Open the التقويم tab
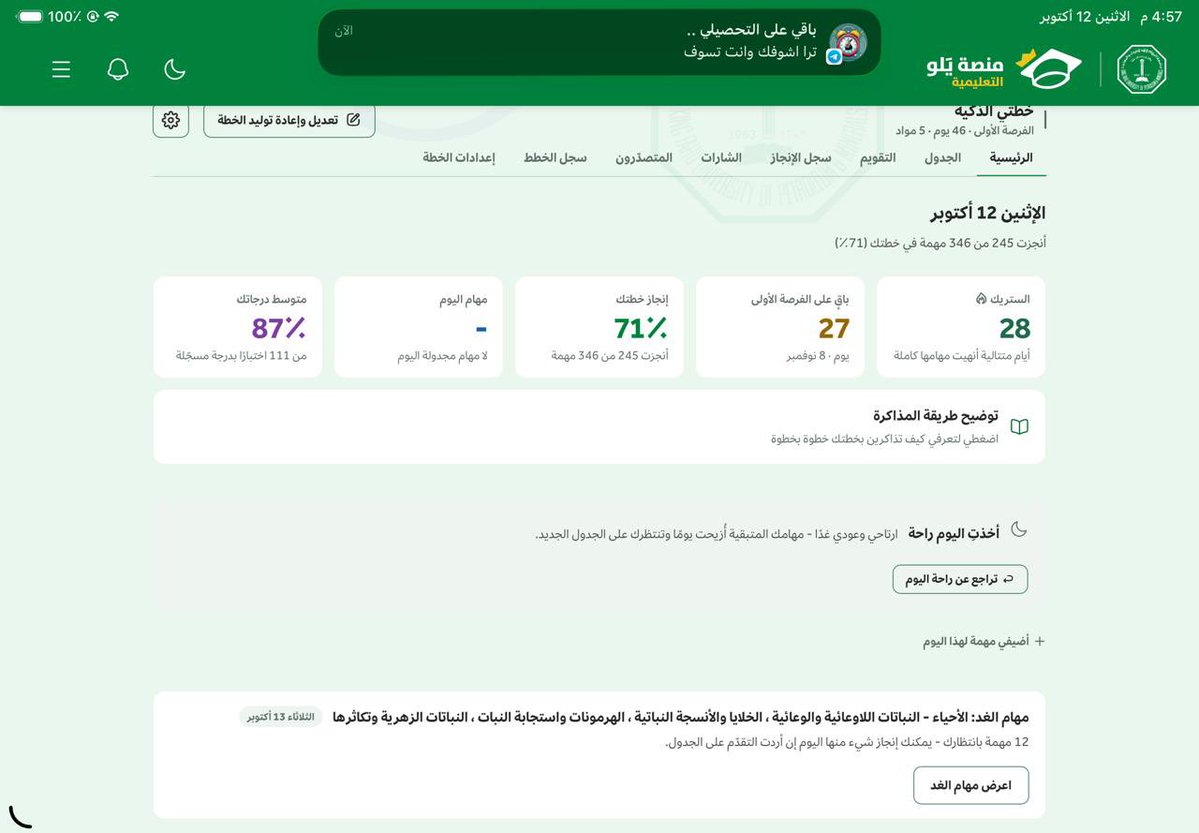This screenshot has width=1199, height=833. point(877,158)
